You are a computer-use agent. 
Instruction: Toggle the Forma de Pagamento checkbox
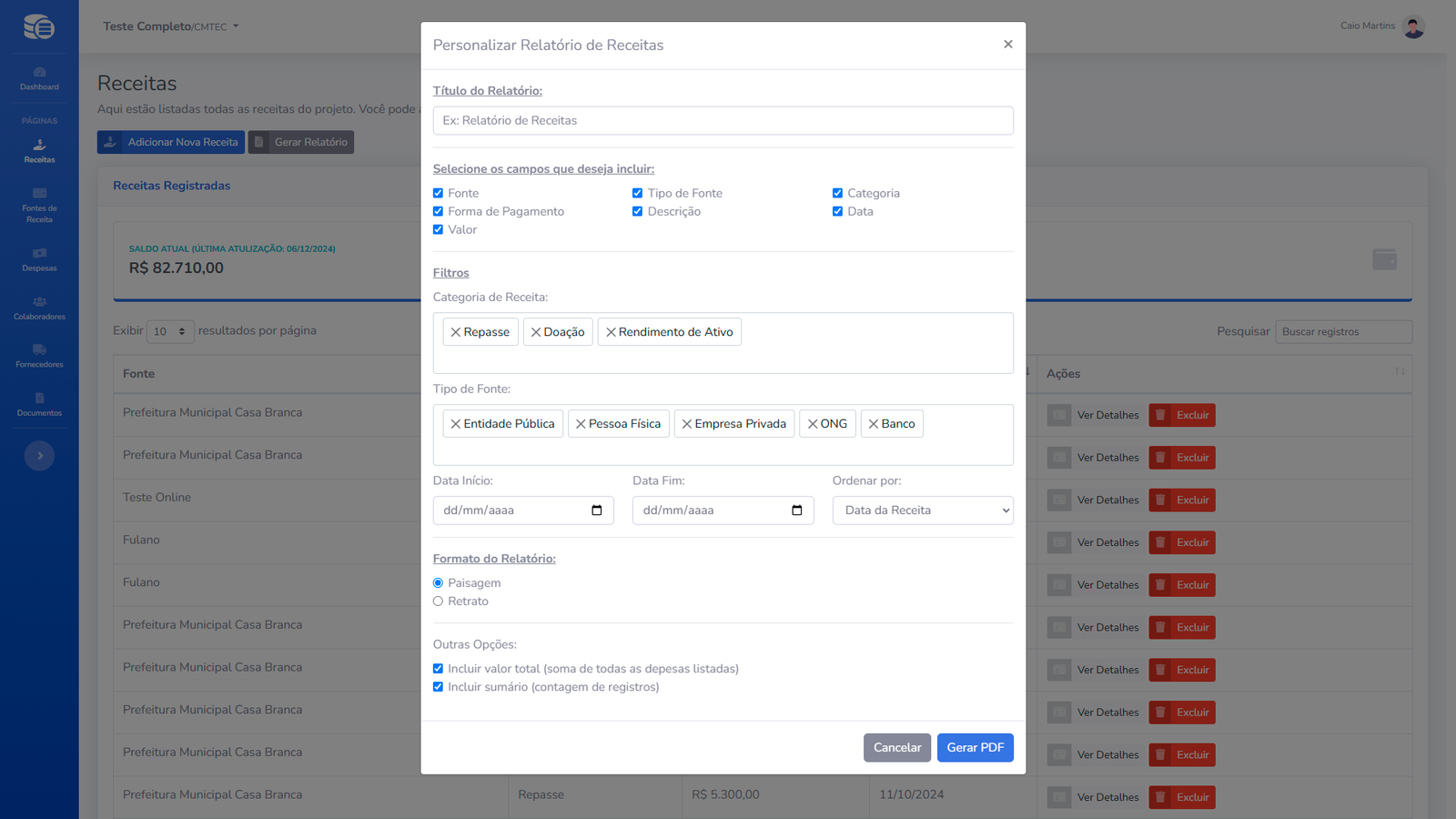click(x=438, y=211)
